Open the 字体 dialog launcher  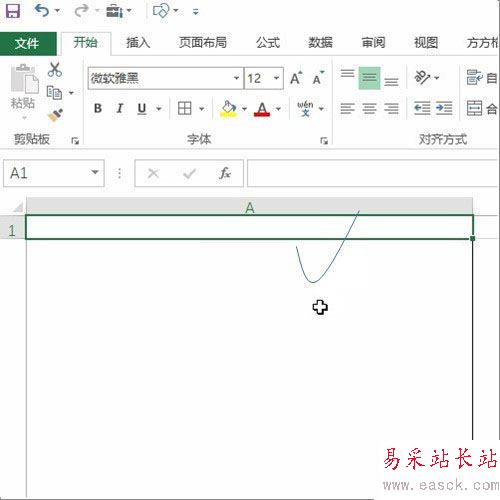(x=324, y=141)
